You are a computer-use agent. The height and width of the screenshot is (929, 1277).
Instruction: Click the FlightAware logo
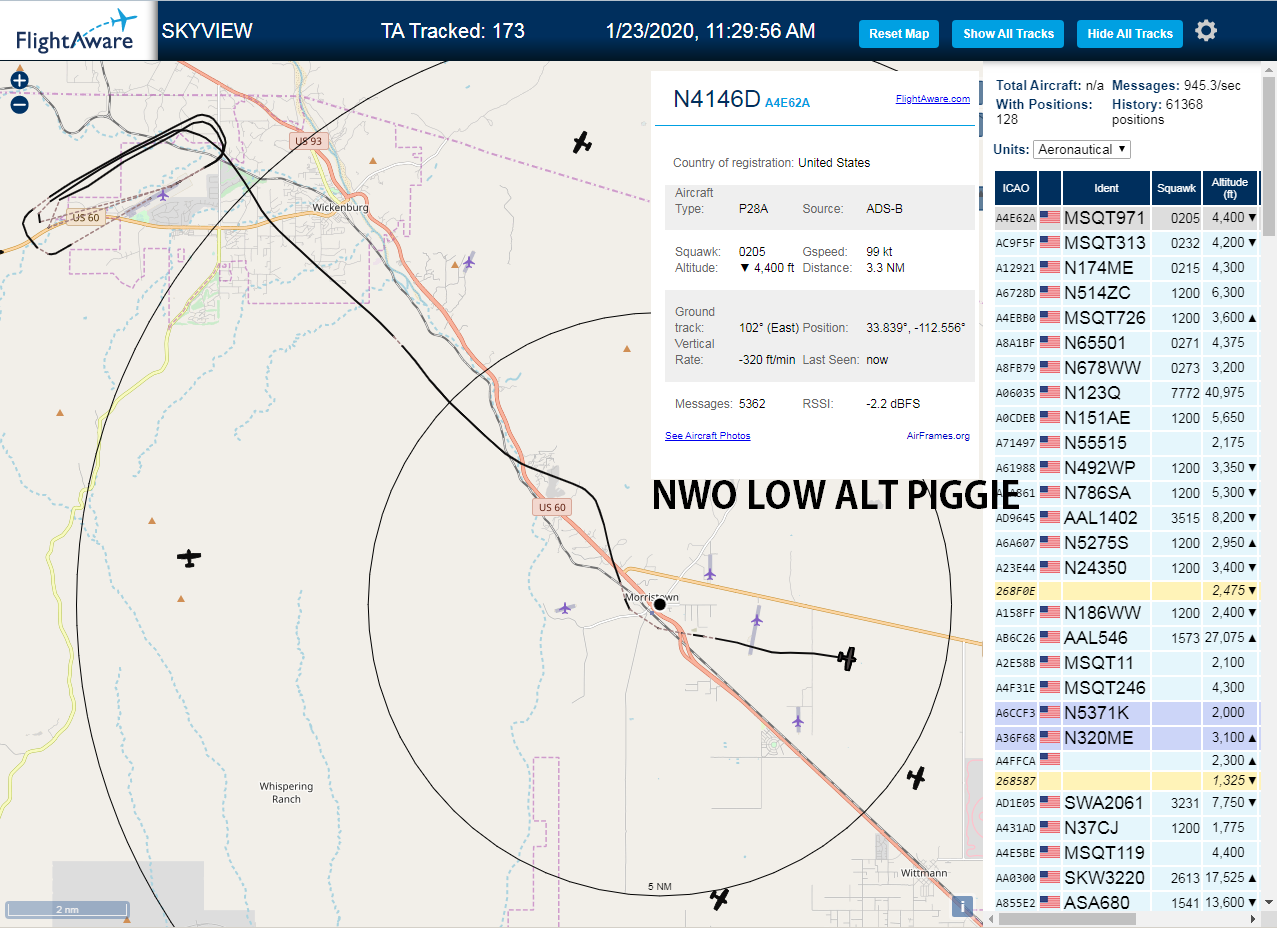pyautogui.click(x=78, y=30)
